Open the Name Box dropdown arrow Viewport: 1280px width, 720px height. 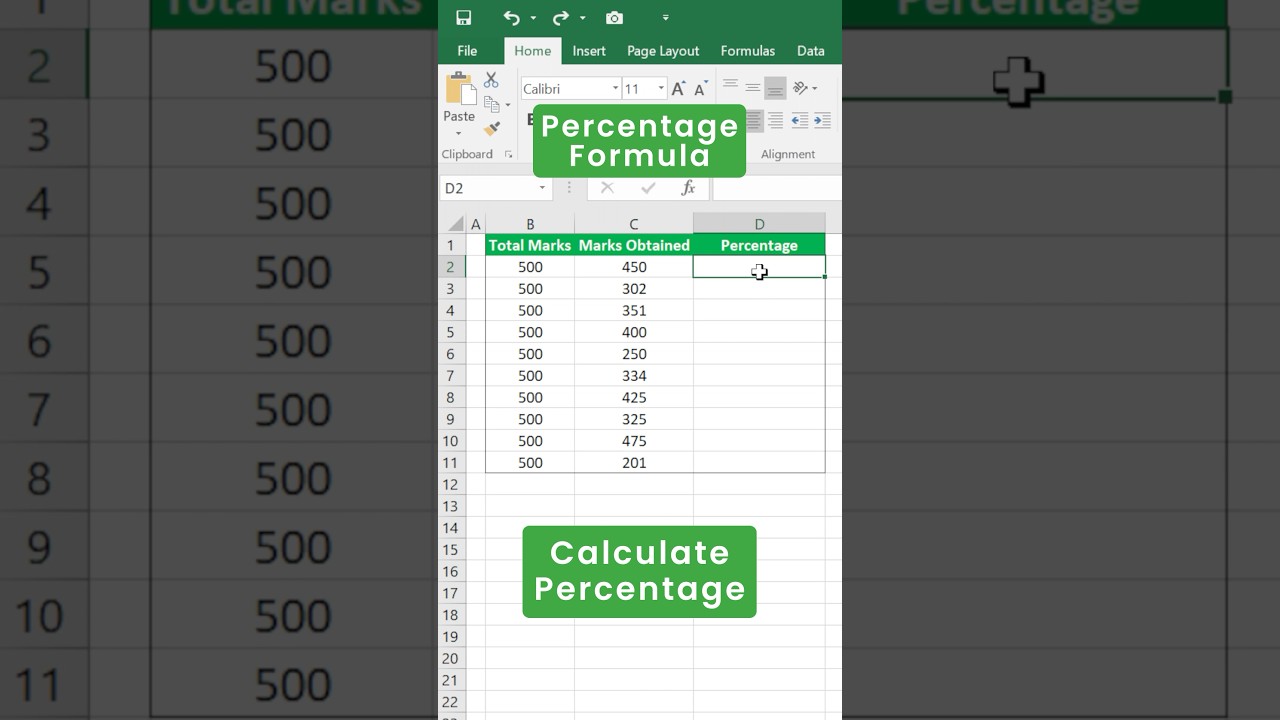tap(543, 188)
